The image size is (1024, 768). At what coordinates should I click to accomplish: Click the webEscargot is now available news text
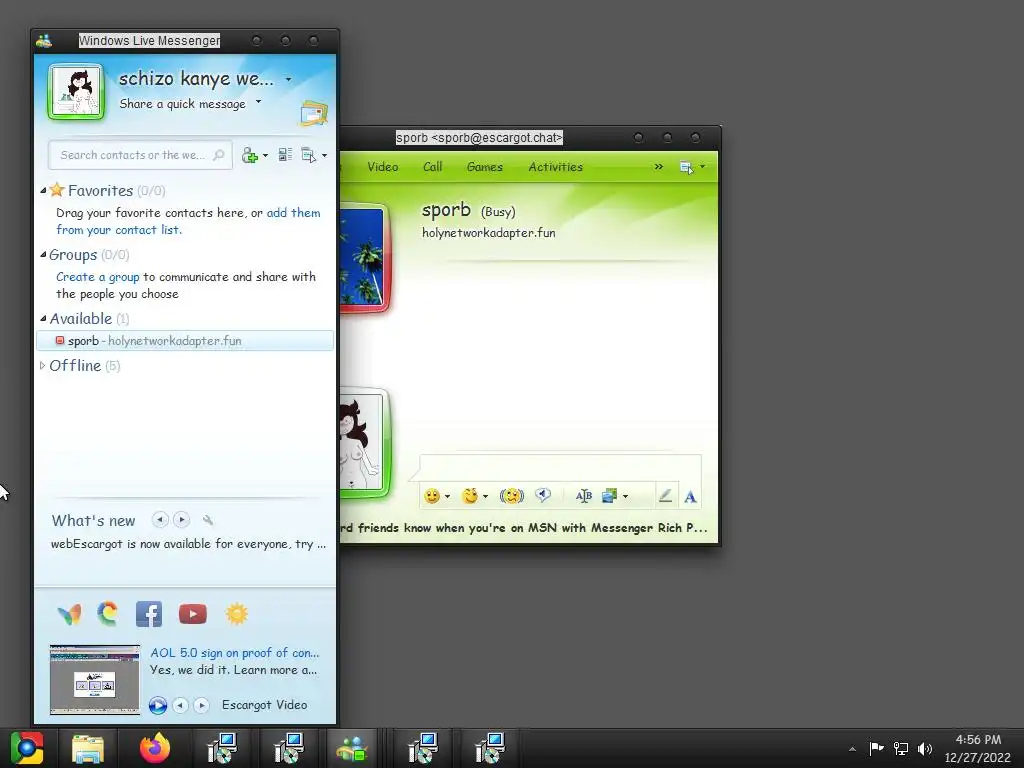tap(188, 544)
